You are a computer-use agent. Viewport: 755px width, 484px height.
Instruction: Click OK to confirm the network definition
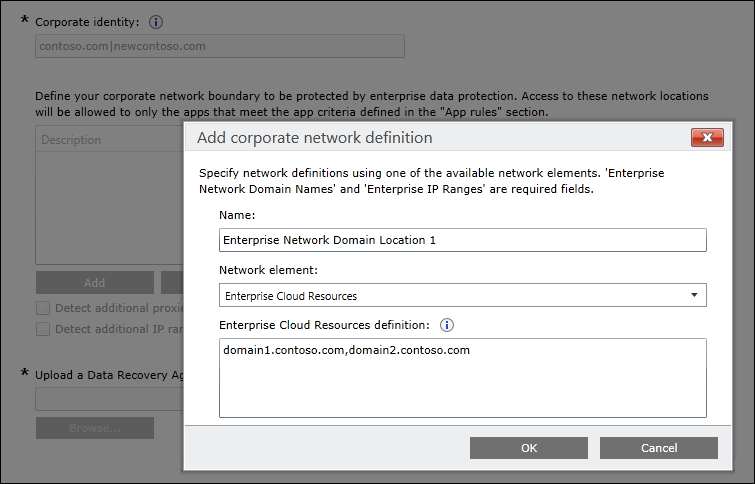coord(528,448)
